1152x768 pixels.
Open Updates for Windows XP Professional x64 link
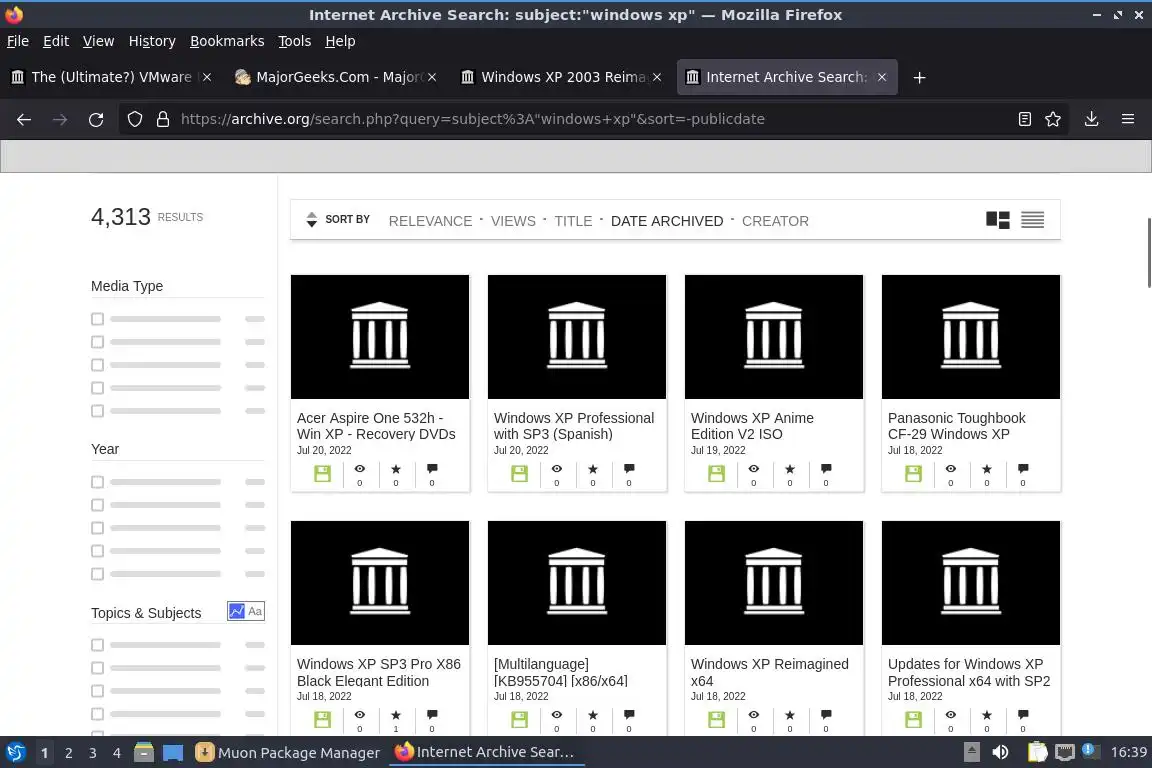click(x=969, y=672)
